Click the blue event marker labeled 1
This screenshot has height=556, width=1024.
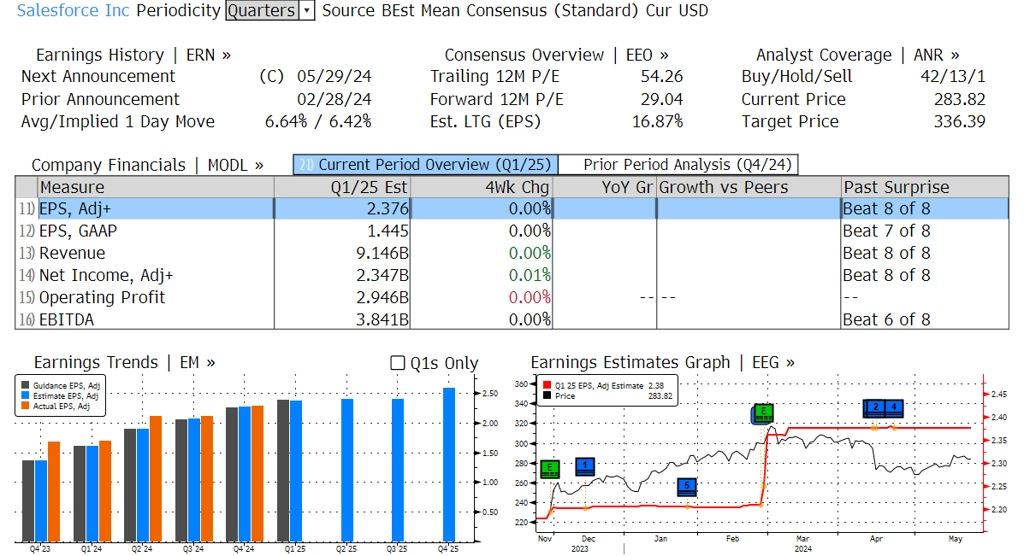pyautogui.click(x=585, y=466)
